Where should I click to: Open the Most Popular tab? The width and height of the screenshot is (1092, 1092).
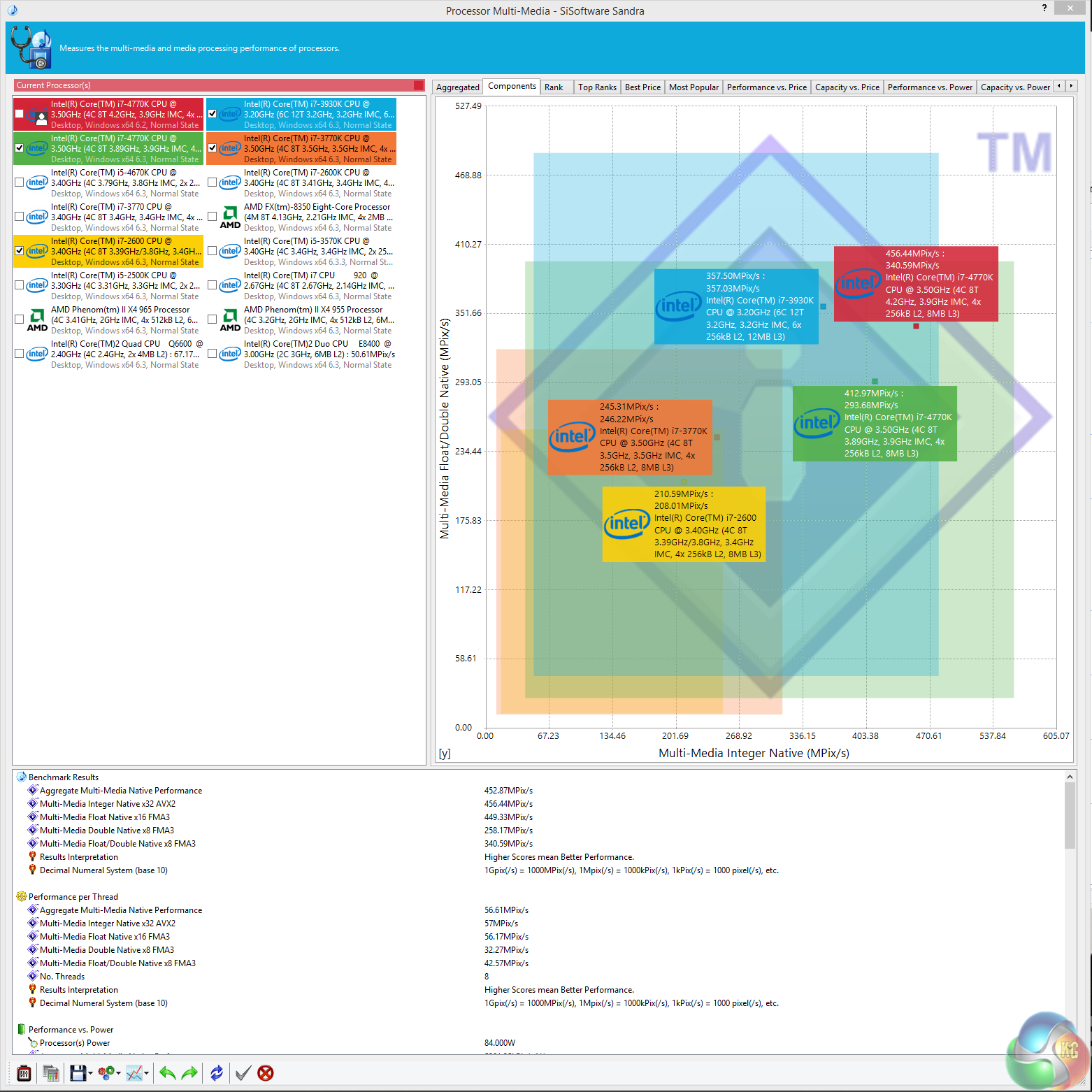(694, 87)
